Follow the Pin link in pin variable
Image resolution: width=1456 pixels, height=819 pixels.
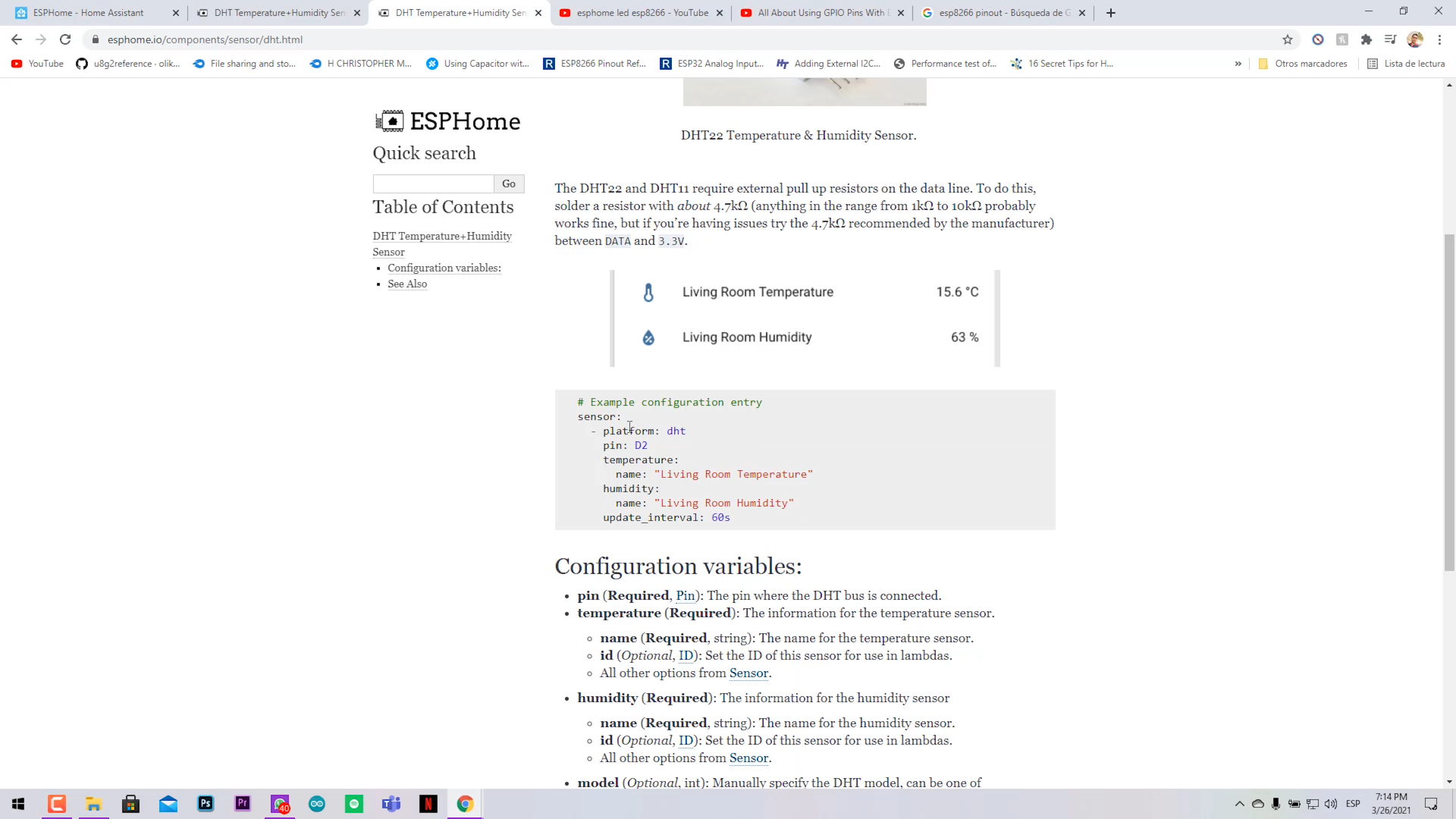point(685,596)
